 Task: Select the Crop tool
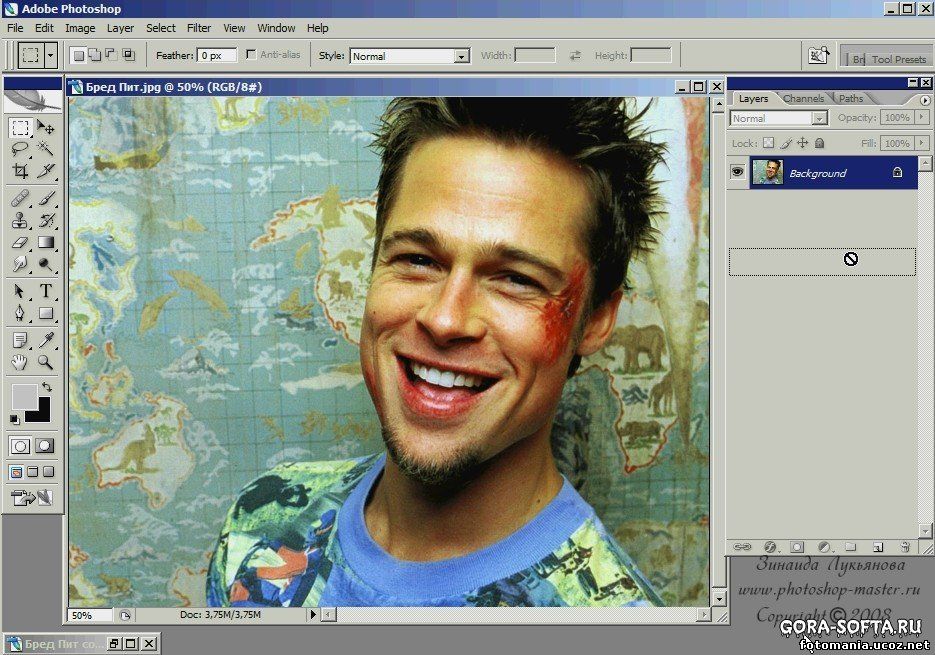point(20,171)
